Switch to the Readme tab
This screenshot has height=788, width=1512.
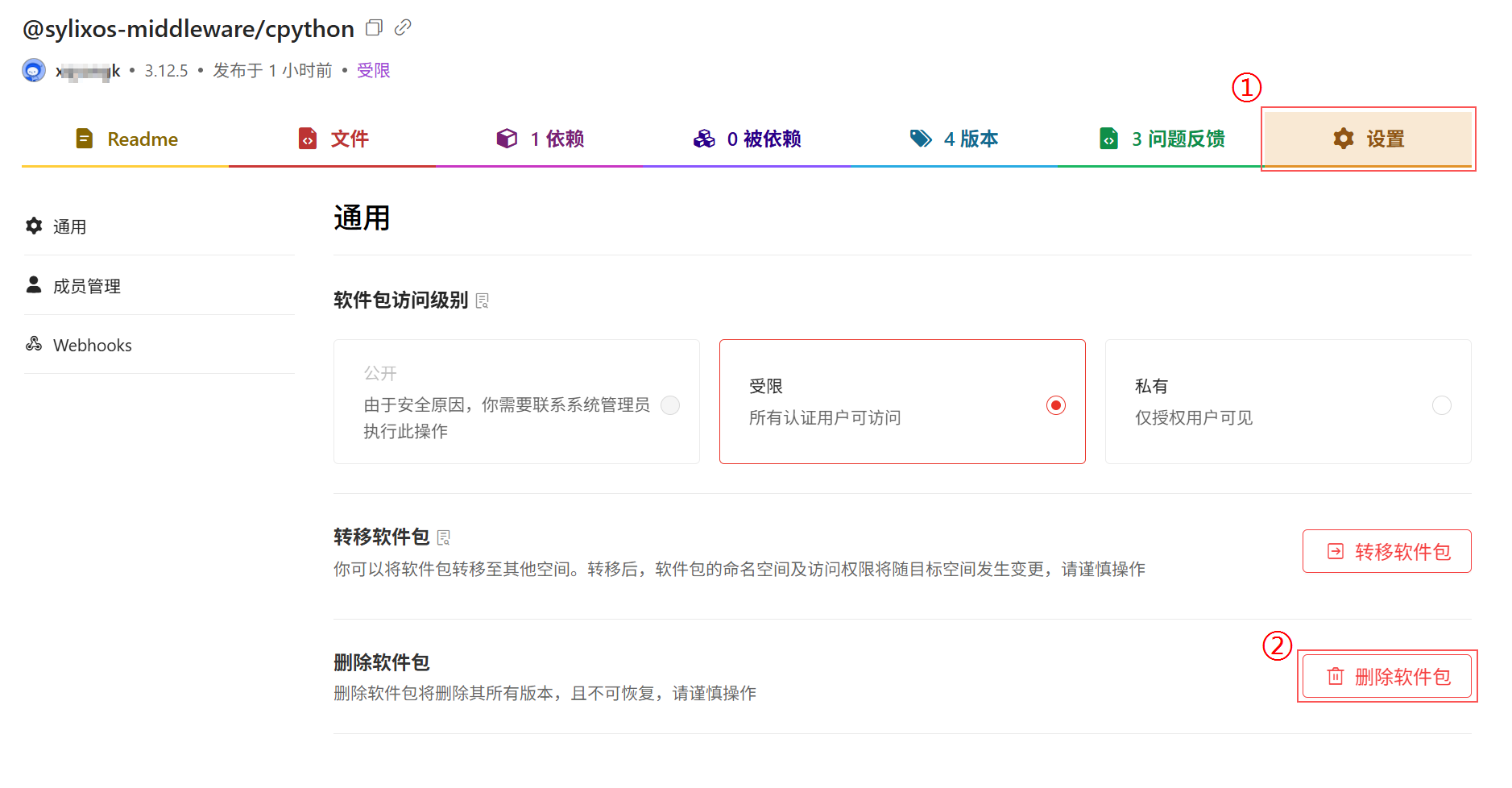click(x=126, y=139)
